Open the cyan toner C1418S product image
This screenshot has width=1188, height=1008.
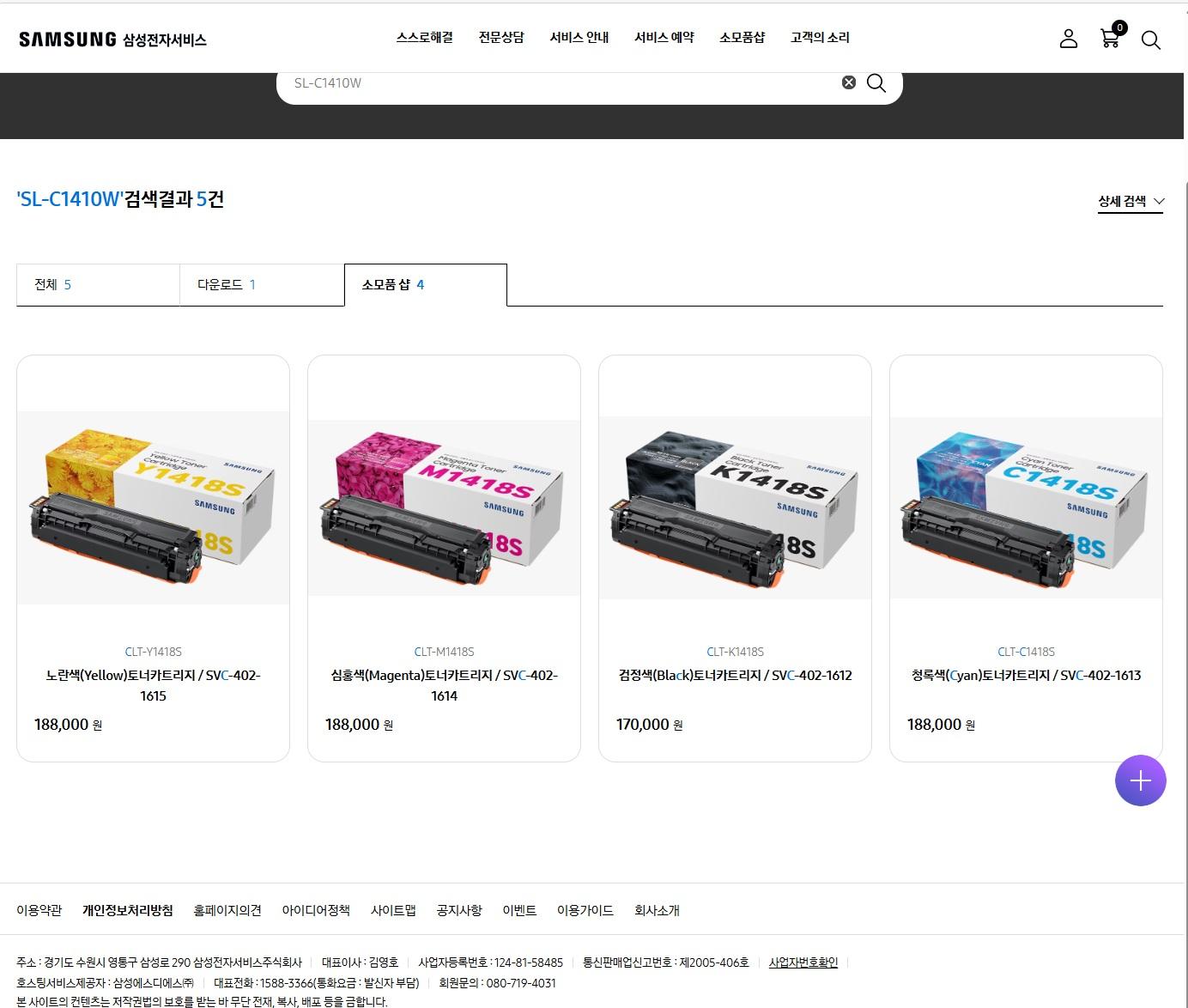pyautogui.click(x=1026, y=507)
